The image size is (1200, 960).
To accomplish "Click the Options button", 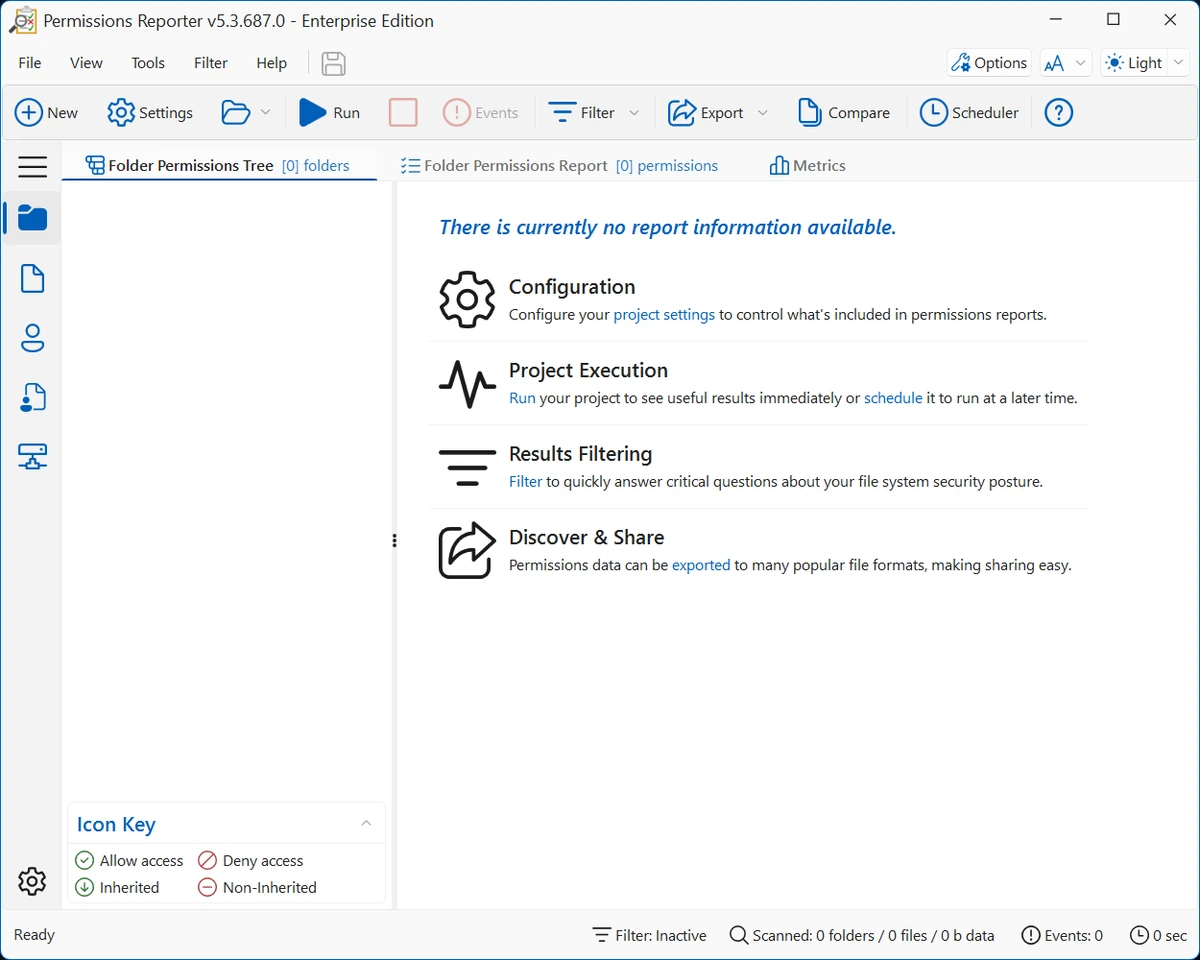I will coord(989,63).
